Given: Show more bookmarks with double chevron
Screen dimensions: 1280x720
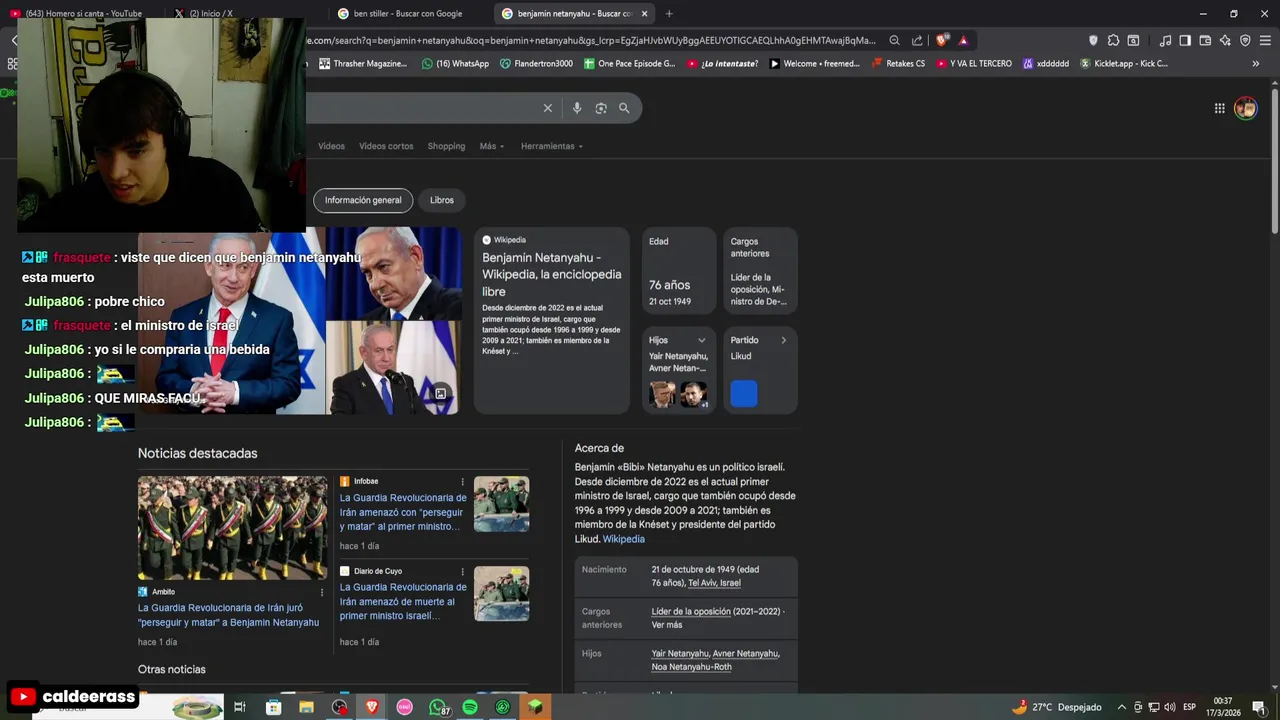Looking at the screenshot, I should click(1256, 63).
